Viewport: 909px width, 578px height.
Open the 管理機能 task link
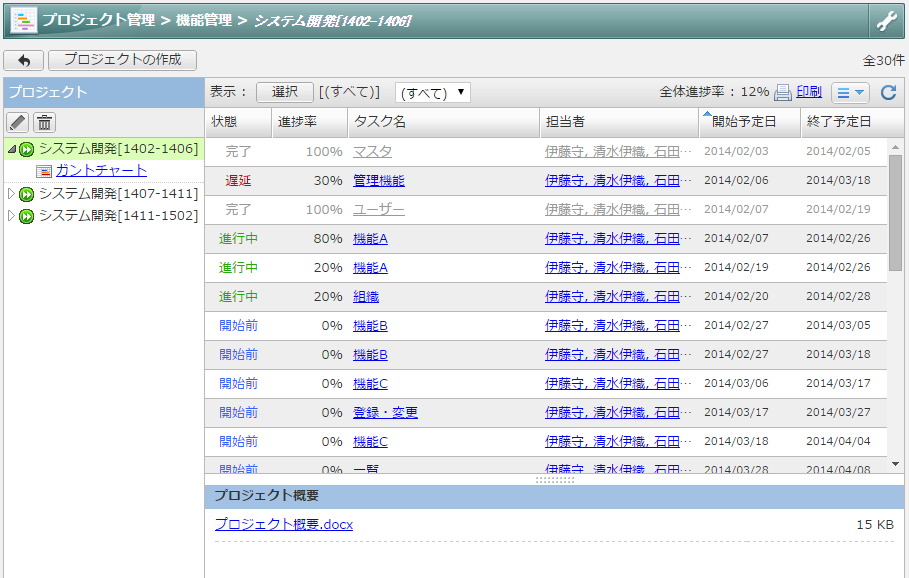pyautogui.click(x=378, y=181)
